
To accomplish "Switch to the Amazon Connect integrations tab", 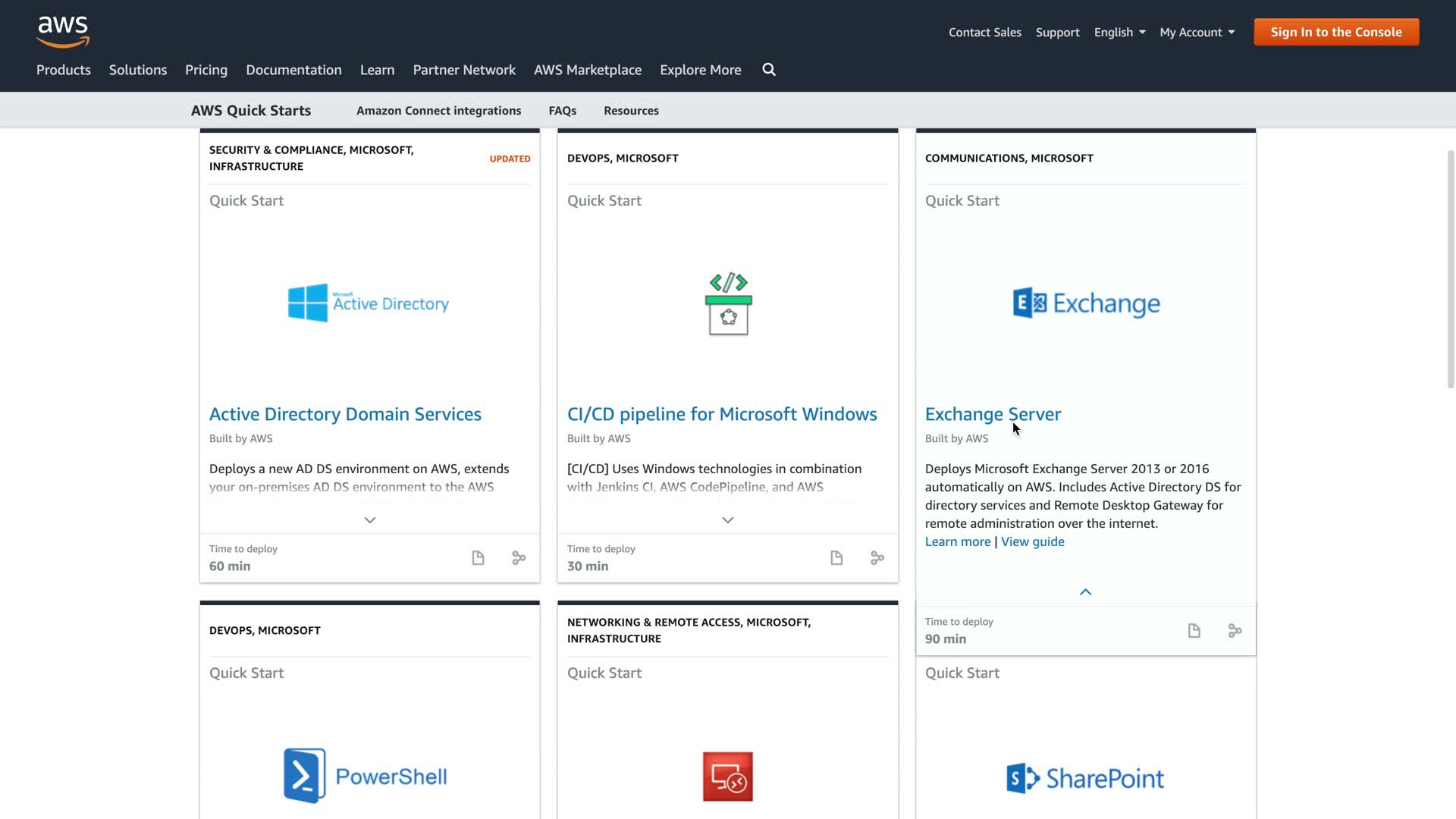I will click(x=438, y=111).
